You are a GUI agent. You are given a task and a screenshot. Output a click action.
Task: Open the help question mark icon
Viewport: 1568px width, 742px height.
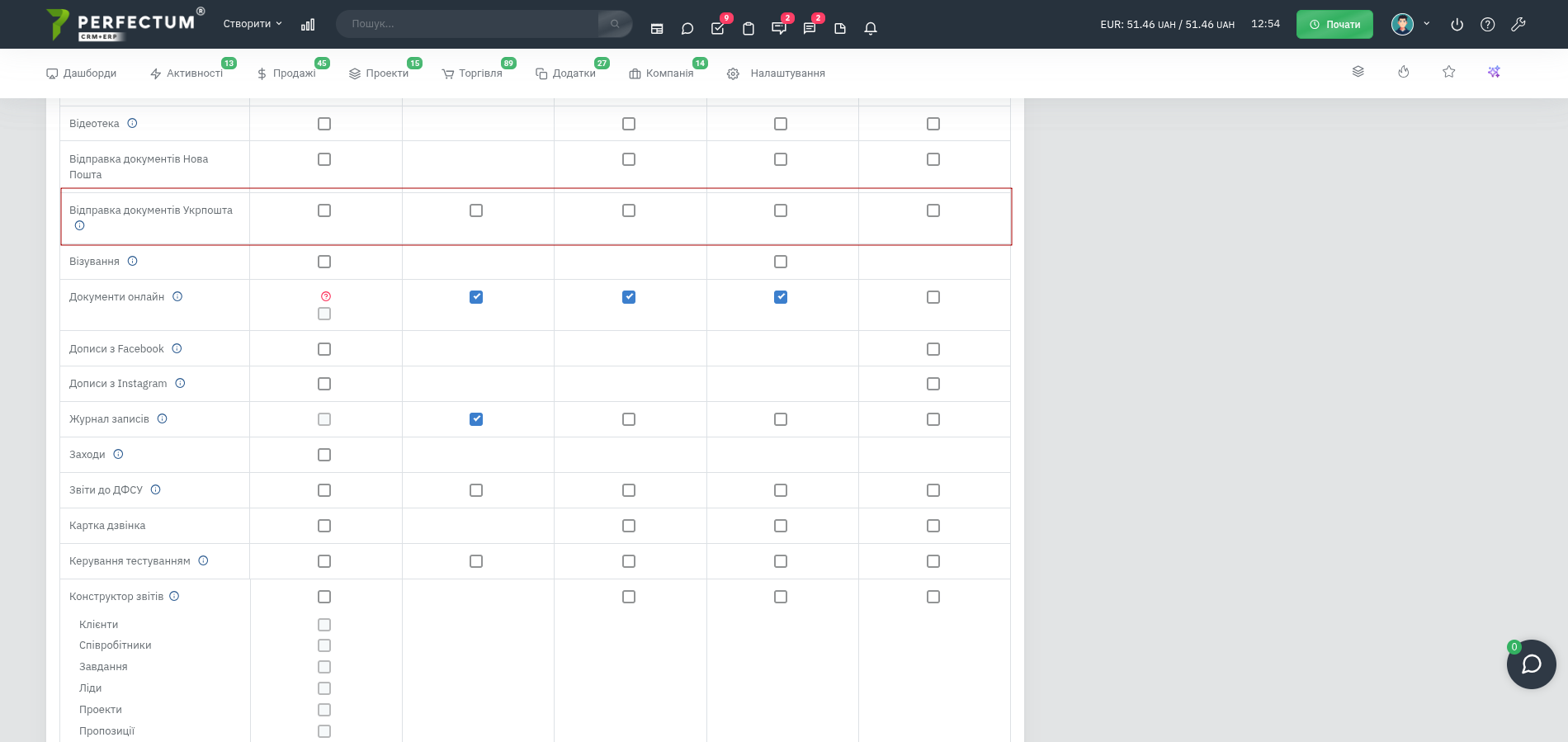pos(1488,25)
